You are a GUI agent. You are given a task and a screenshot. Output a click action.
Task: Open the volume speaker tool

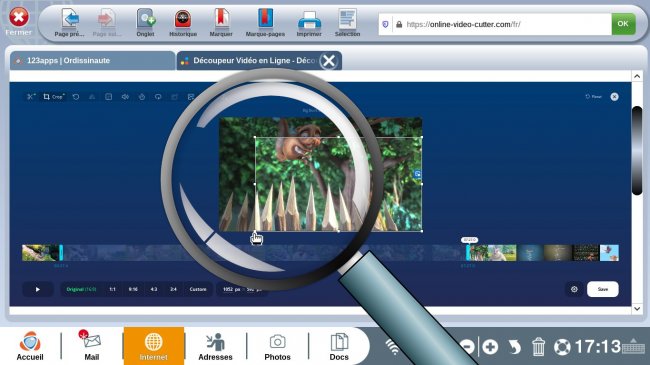(125, 97)
